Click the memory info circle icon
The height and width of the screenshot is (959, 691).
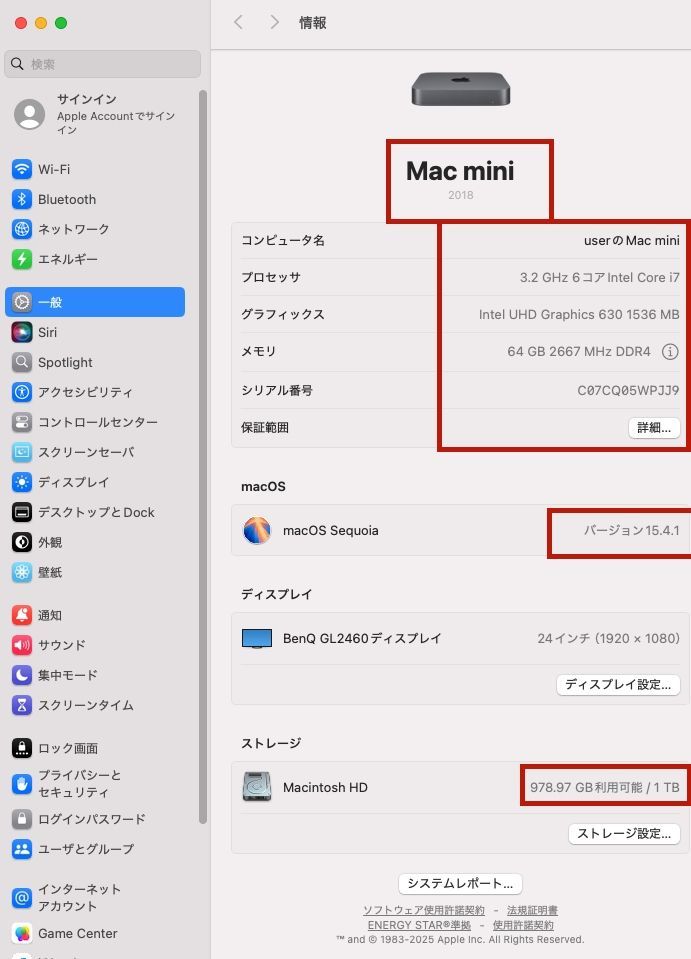coord(670,352)
